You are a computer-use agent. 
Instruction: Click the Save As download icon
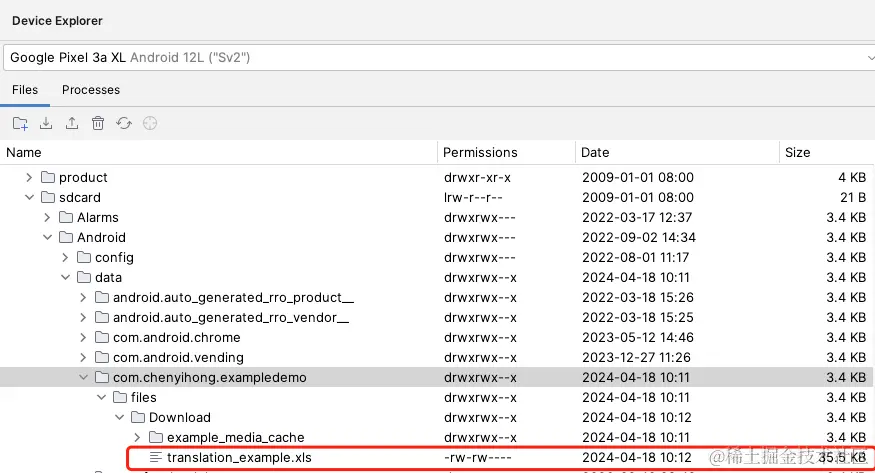click(46, 123)
